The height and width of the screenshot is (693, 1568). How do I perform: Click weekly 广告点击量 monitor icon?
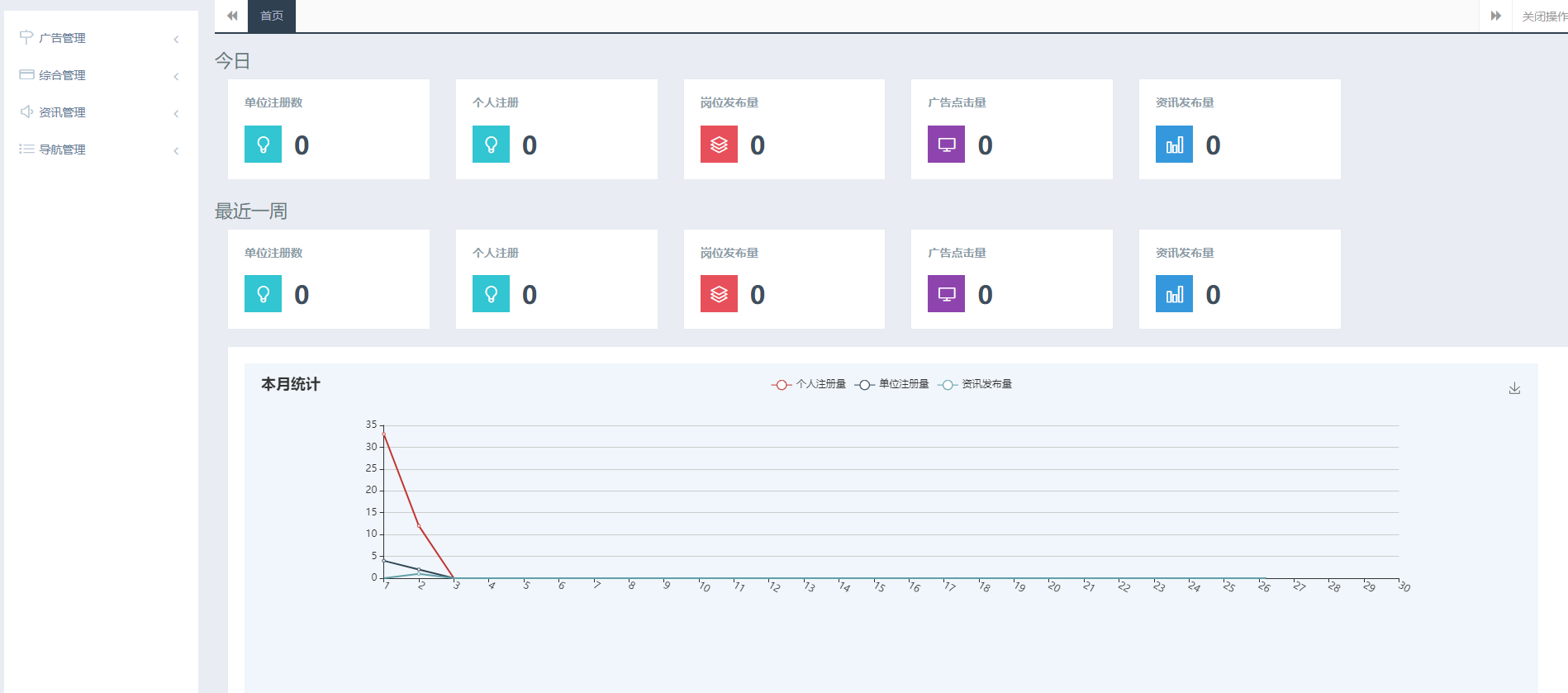tap(946, 294)
